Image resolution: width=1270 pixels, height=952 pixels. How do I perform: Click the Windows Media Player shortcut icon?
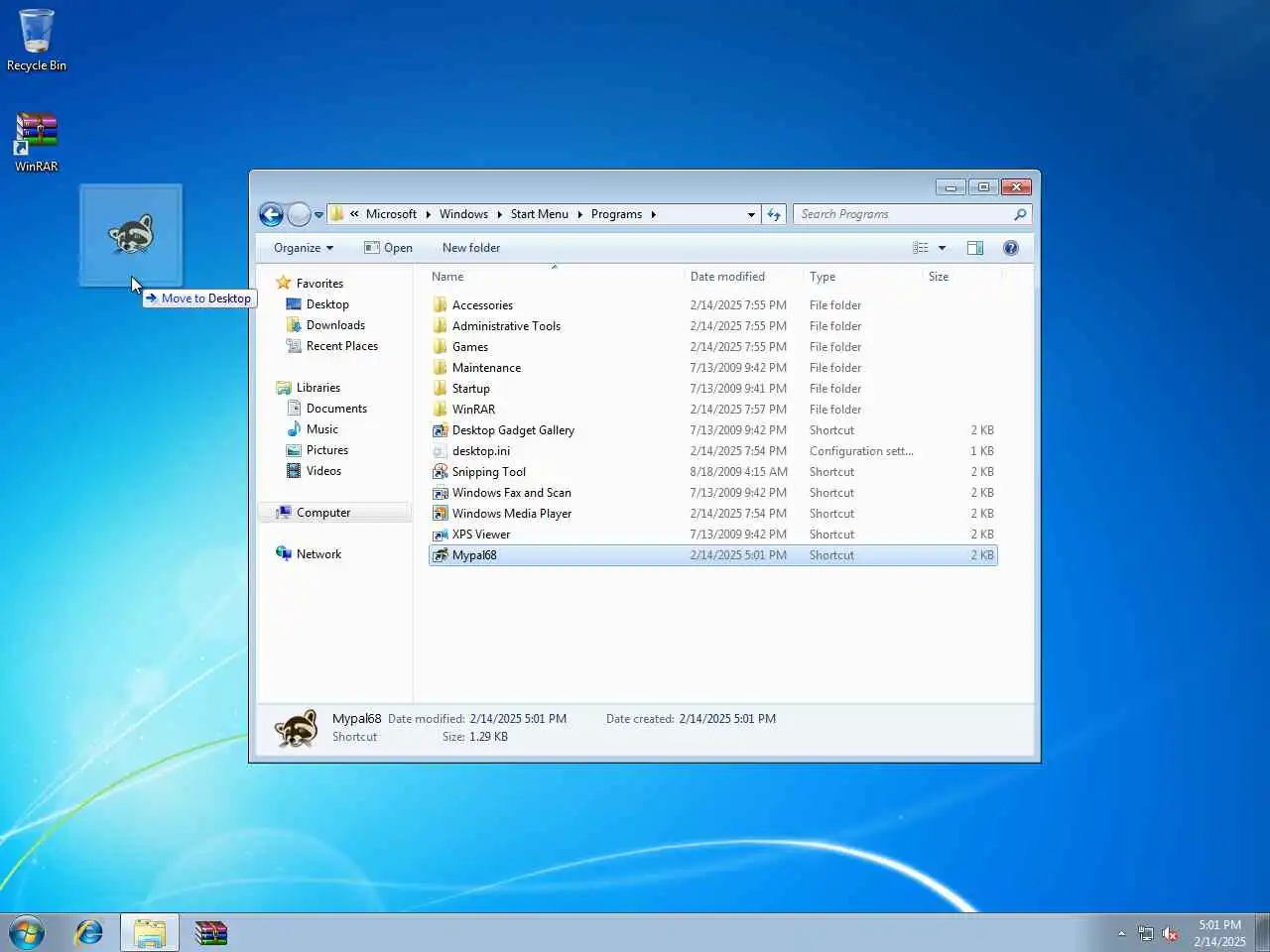(441, 513)
